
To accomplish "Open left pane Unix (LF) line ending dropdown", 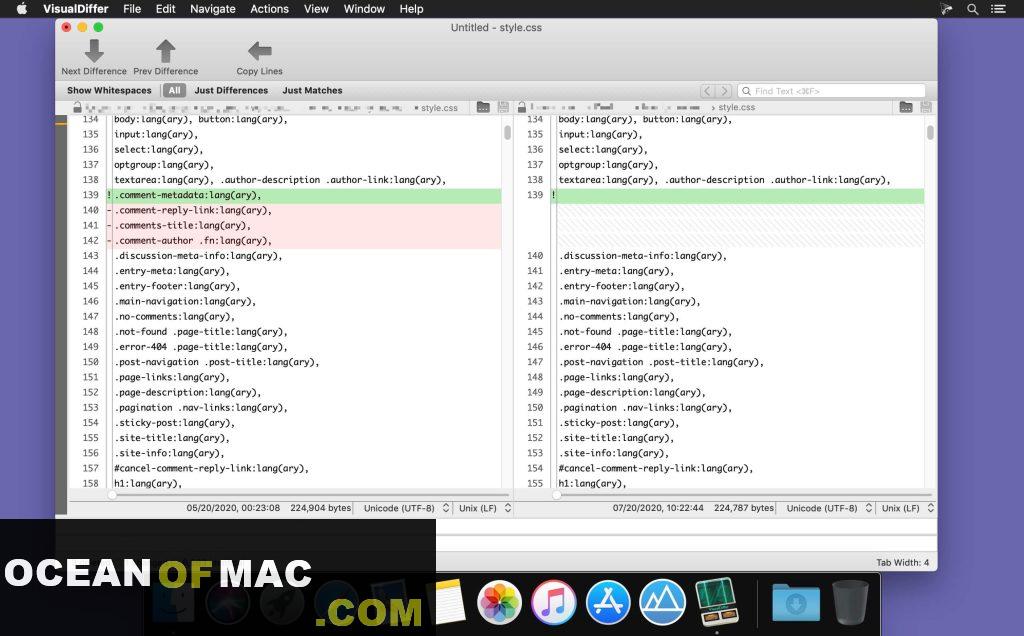I will pyautogui.click(x=485, y=508).
